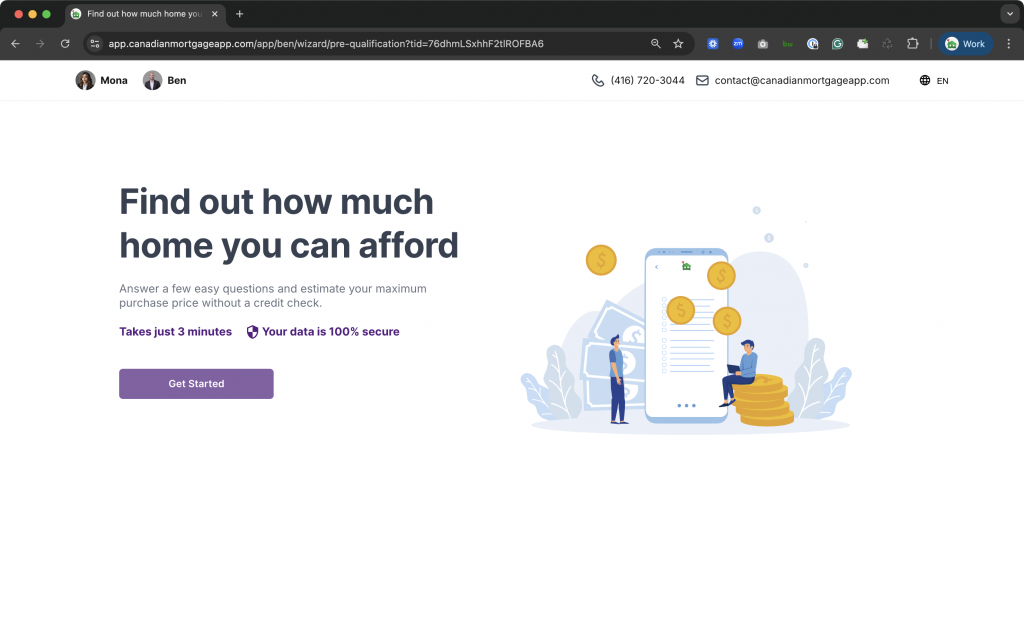Bookmark this page with the star icon
1024x644 pixels.
pyautogui.click(x=678, y=44)
